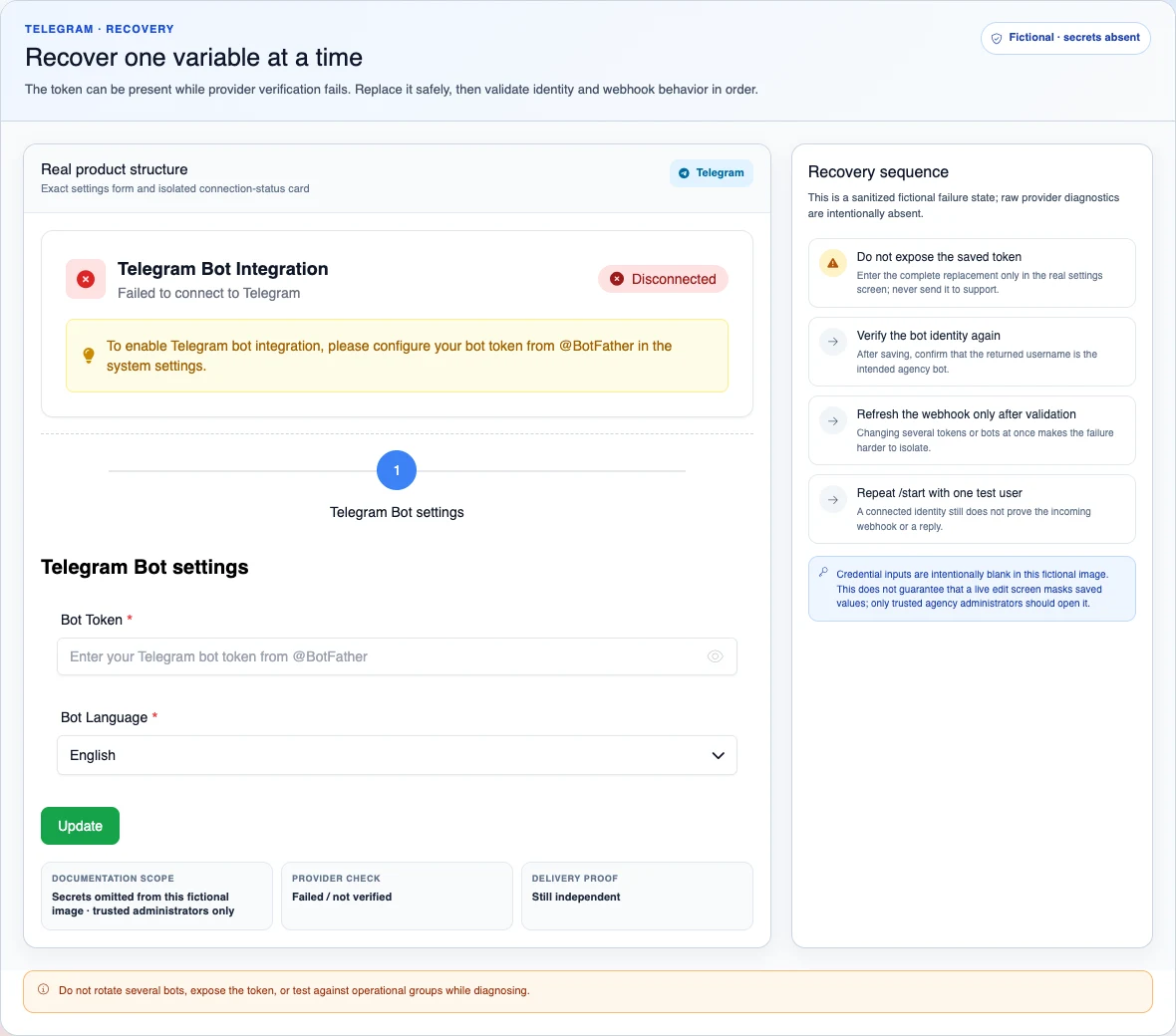Click the Telegram Bot settings heading
The height and width of the screenshot is (1036, 1176).
[145, 568]
